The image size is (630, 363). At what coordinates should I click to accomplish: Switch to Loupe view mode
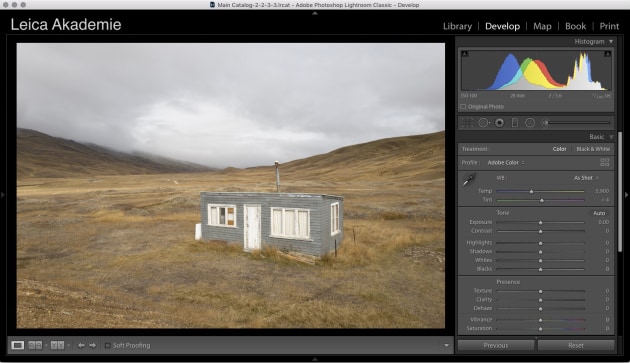[x=17, y=345]
